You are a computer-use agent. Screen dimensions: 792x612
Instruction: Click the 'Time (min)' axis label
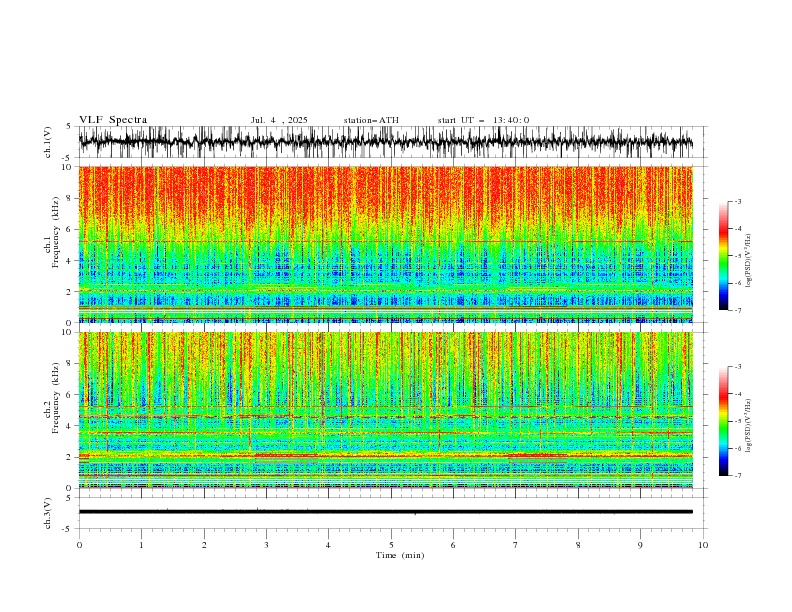pyautogui.click(x=400, y=555)
